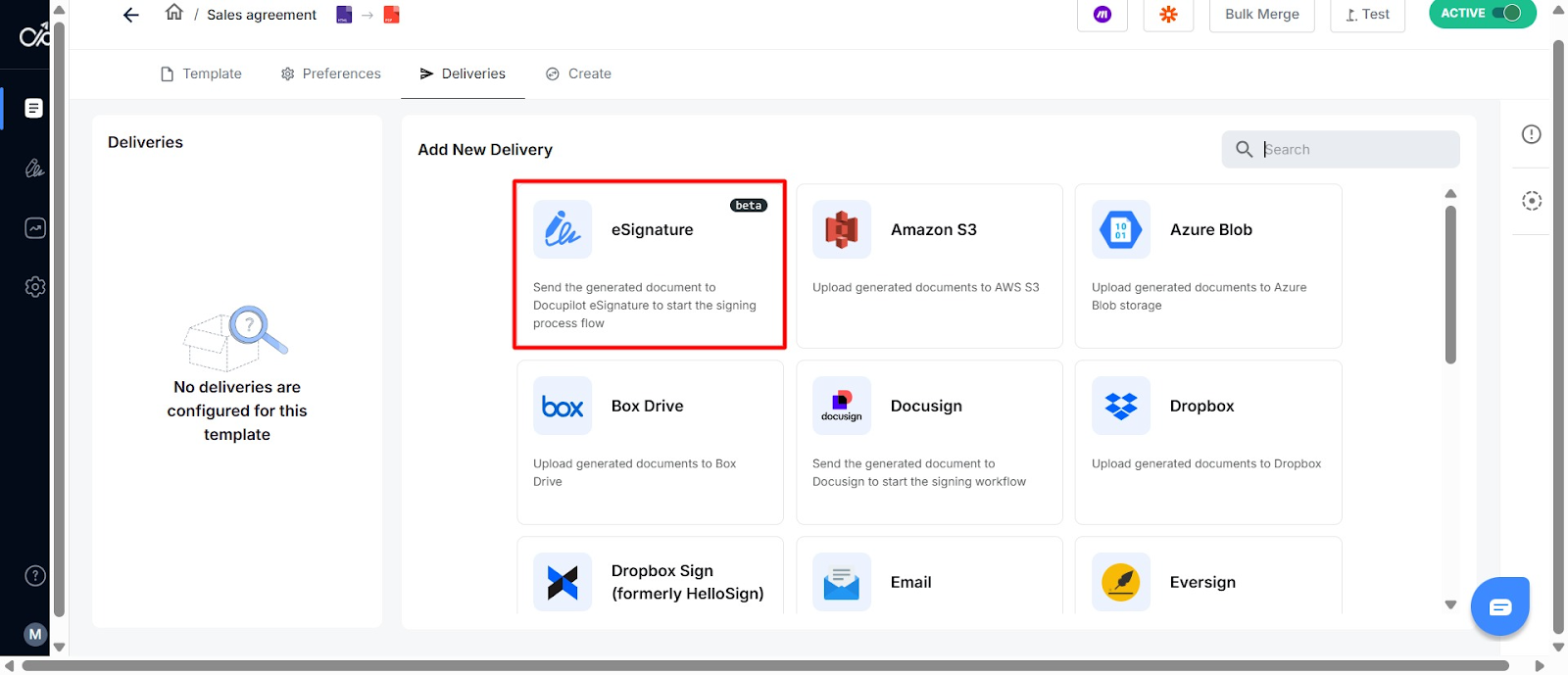Select the Dropbox logo icon
Image resolution: width=1568 pixels, height=675 pixels.
click(x=1121, y=406)
